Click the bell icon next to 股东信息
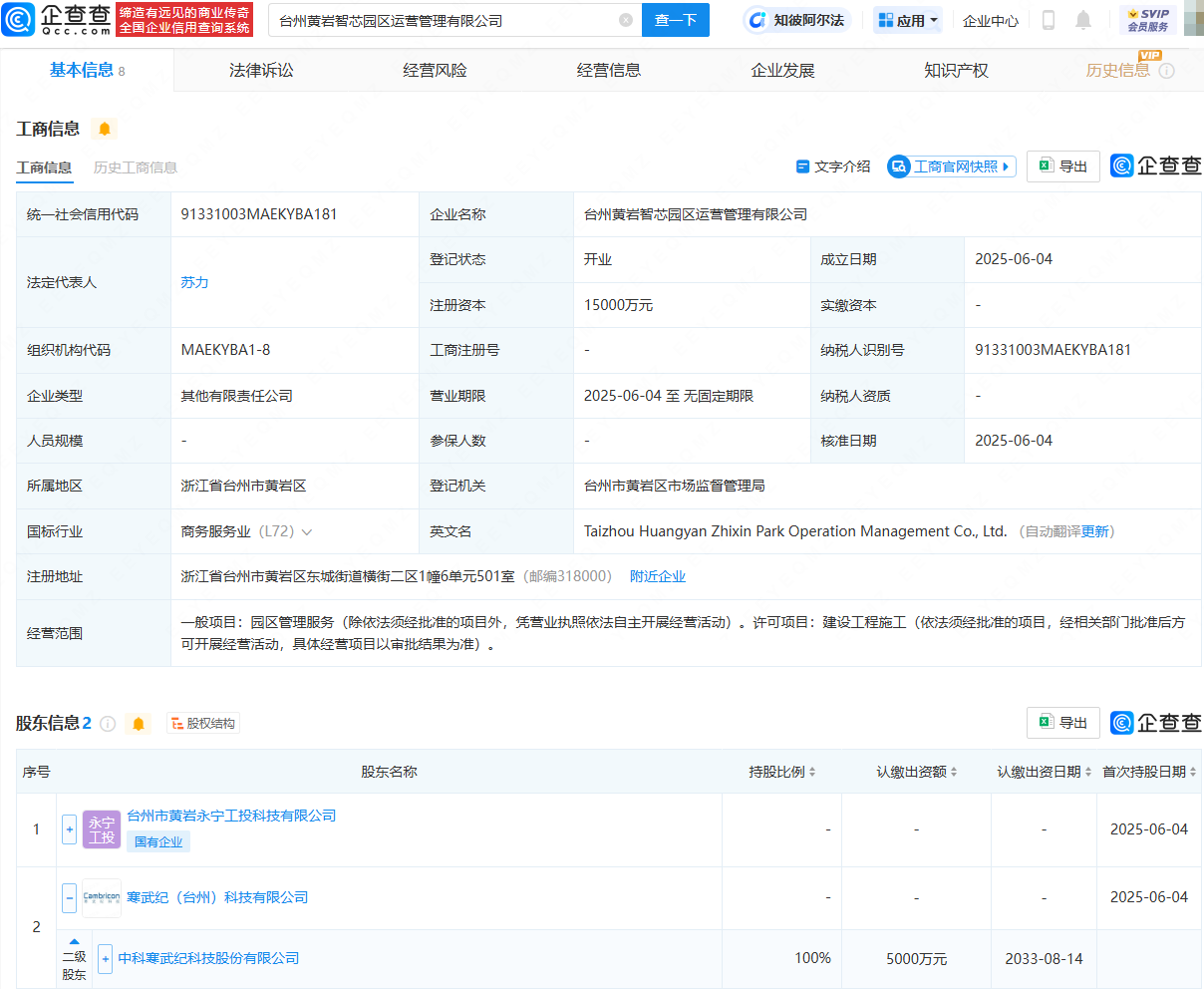This screenshot has height=989, width=1204. coord(139,724)
